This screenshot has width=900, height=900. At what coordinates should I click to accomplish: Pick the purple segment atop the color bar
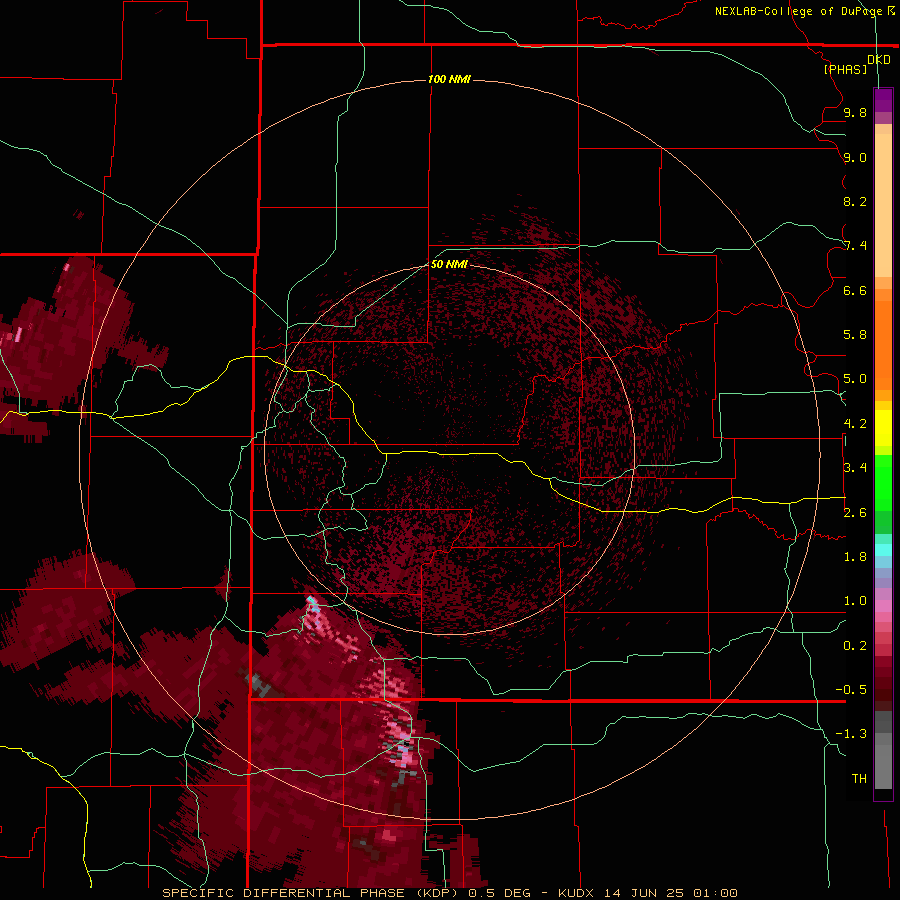(x=883, y=100)
